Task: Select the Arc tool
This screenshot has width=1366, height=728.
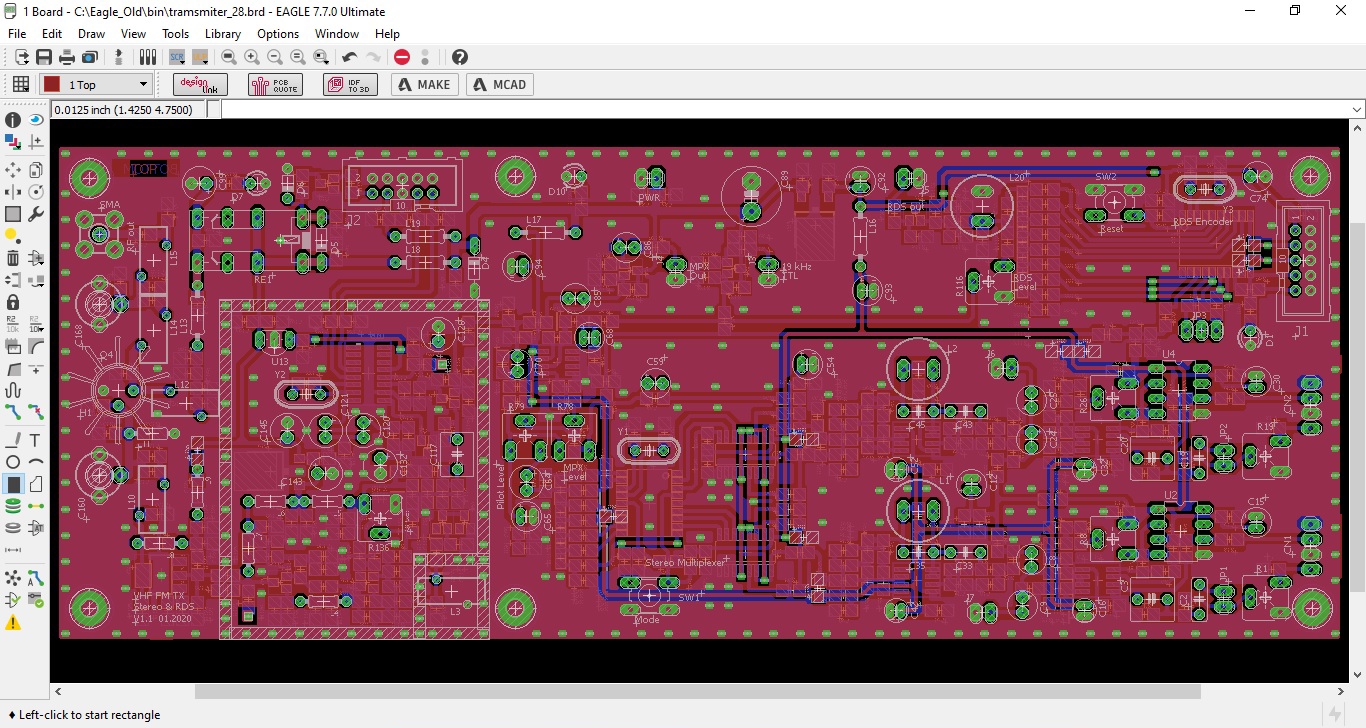Action: point(36,462)
